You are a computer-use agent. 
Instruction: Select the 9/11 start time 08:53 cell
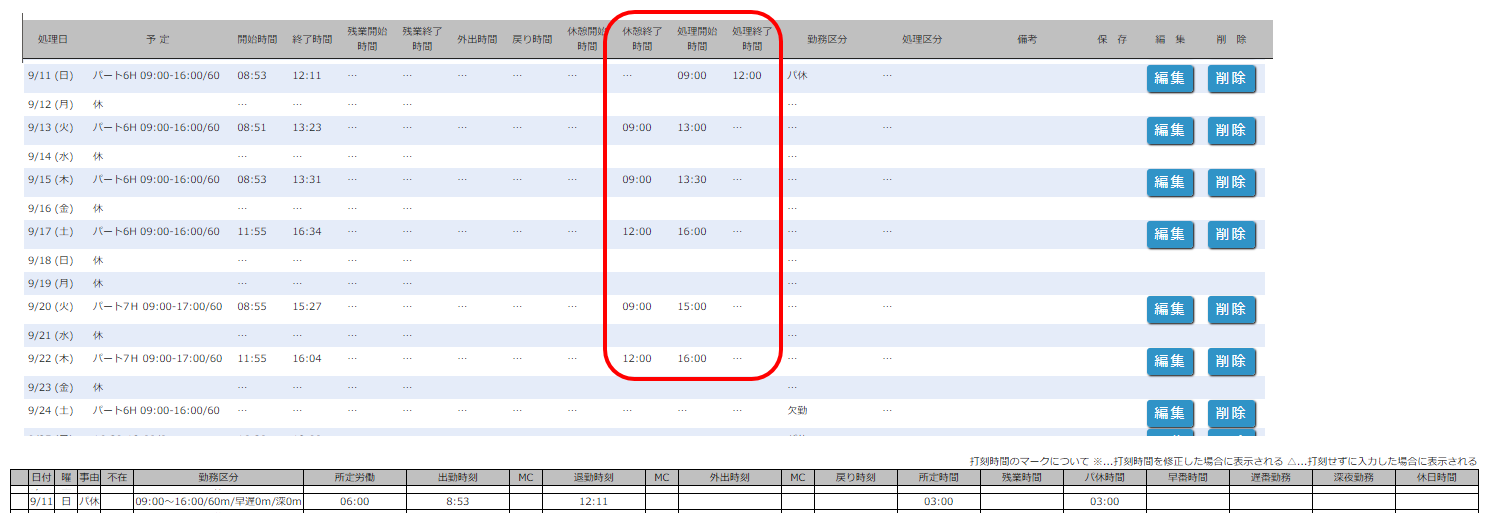252,76
